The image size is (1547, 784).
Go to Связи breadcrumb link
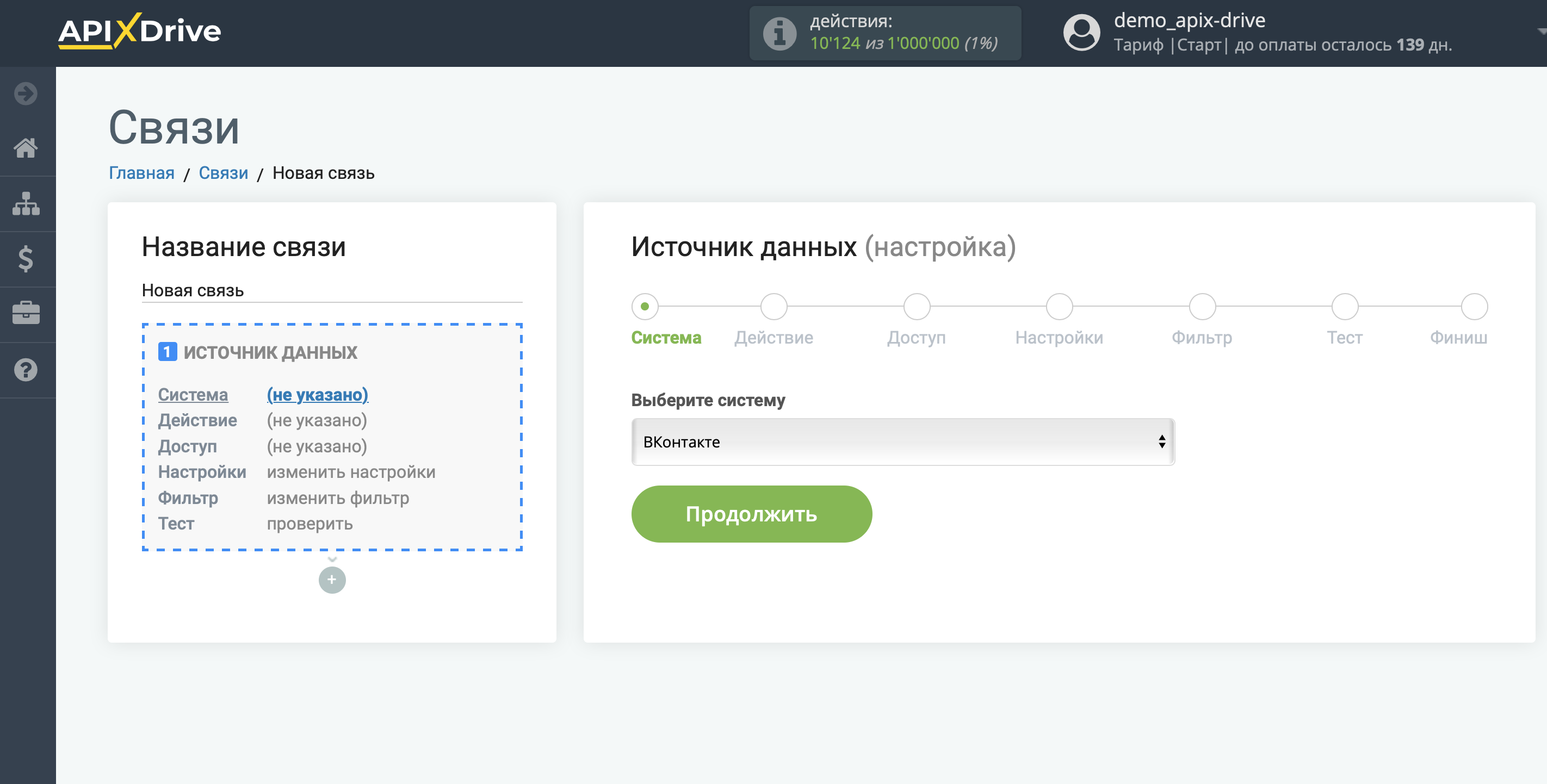224,173
